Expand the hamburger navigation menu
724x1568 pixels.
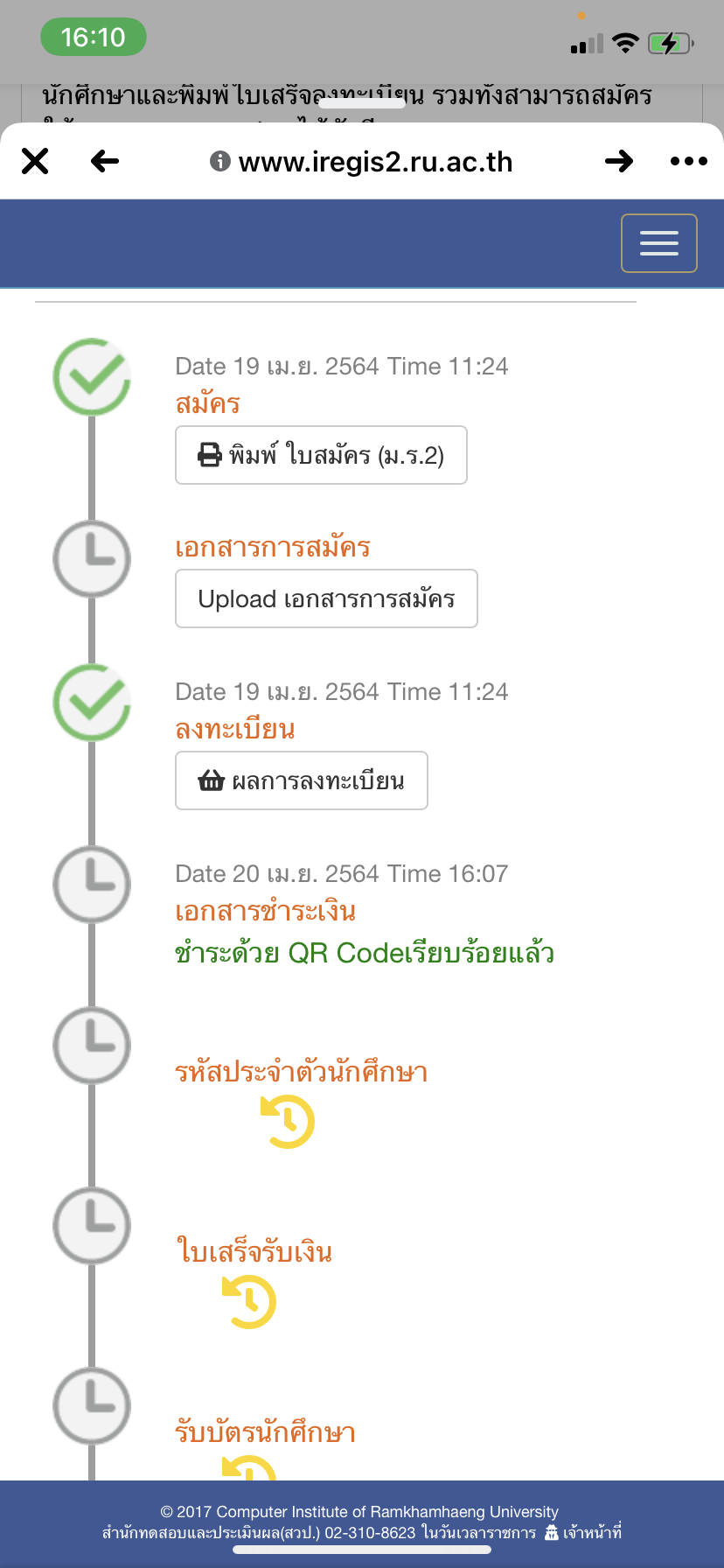(659, 243)
